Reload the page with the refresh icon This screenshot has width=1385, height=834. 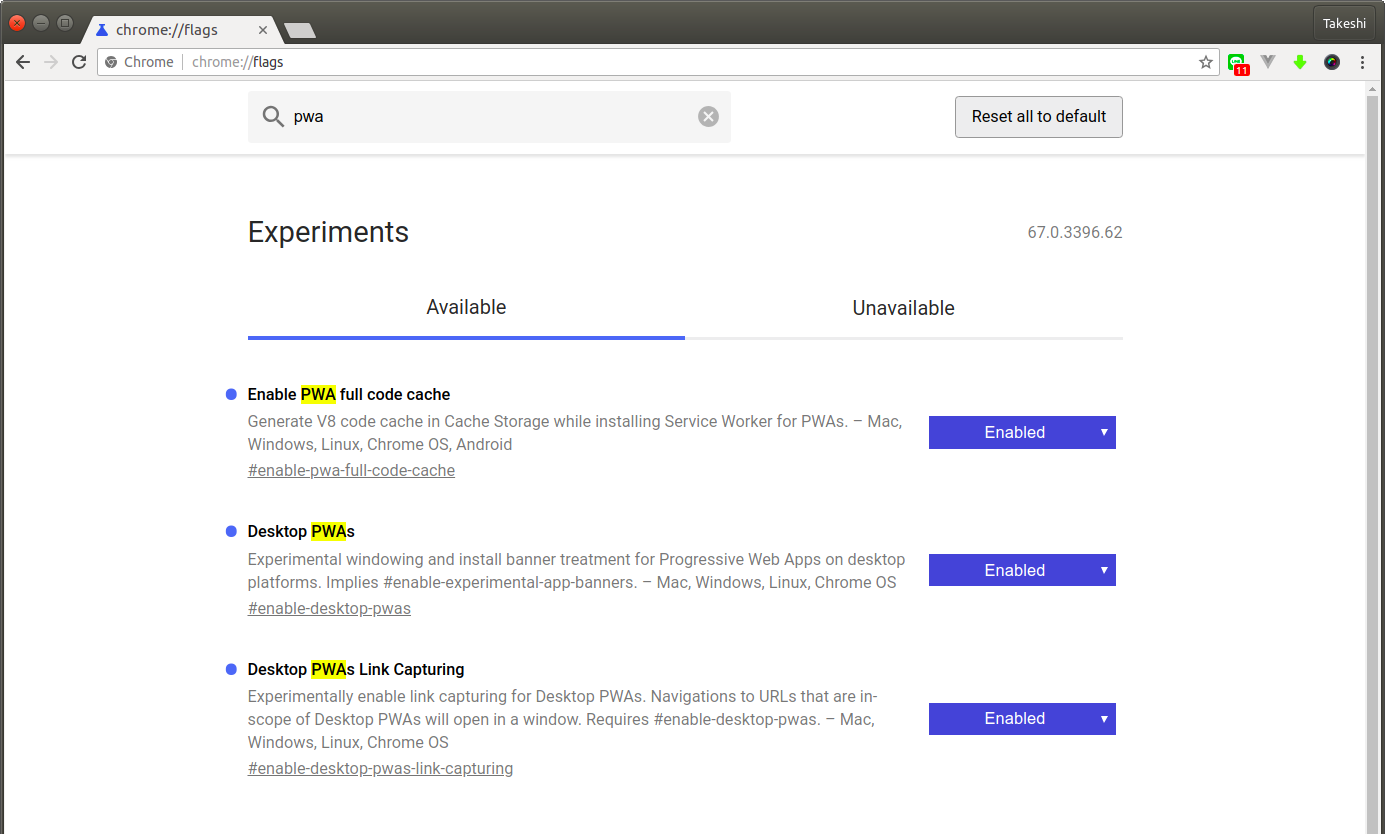click(x=79, y=62)
